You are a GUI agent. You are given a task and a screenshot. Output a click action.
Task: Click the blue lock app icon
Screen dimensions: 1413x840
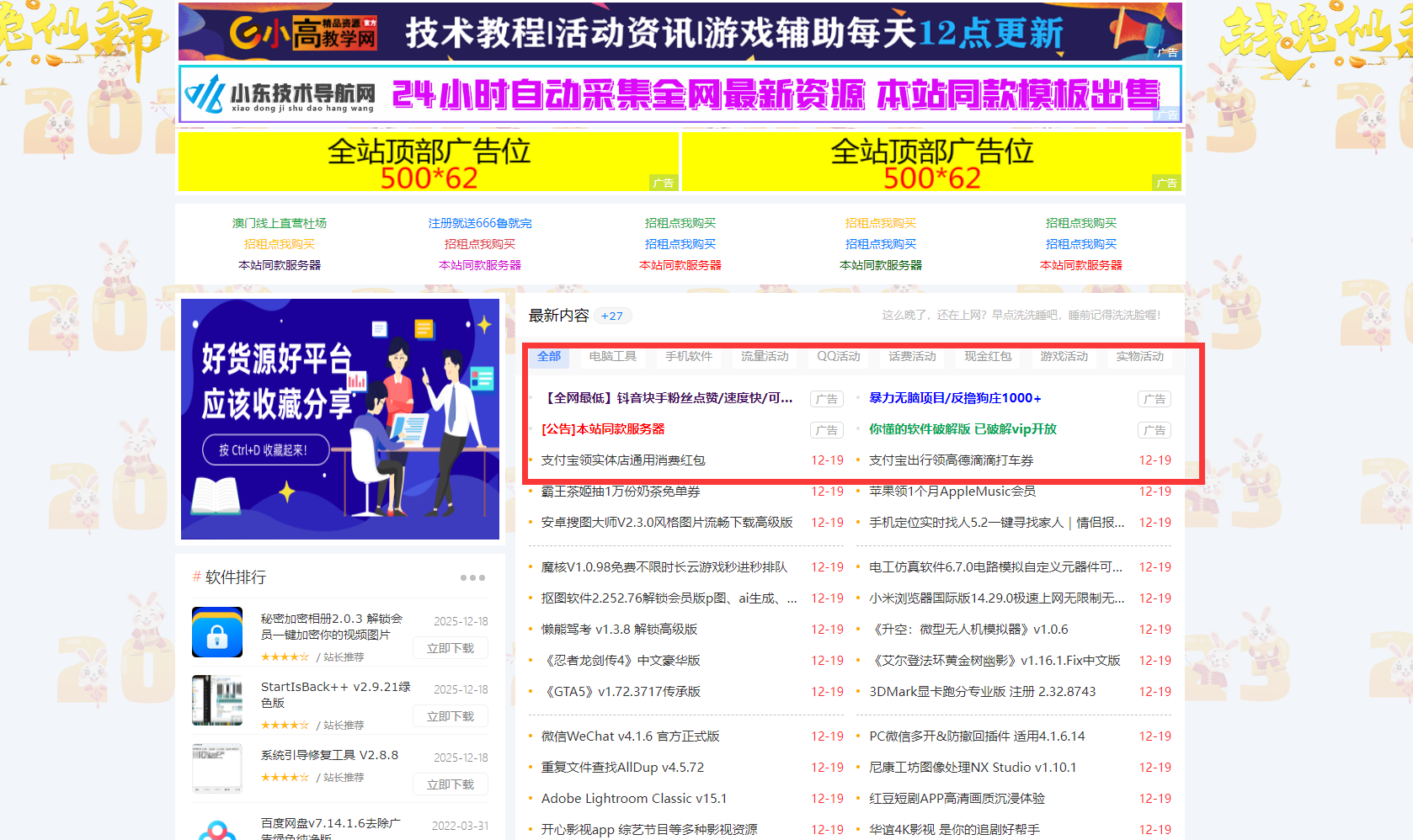(x=217, y=632)
